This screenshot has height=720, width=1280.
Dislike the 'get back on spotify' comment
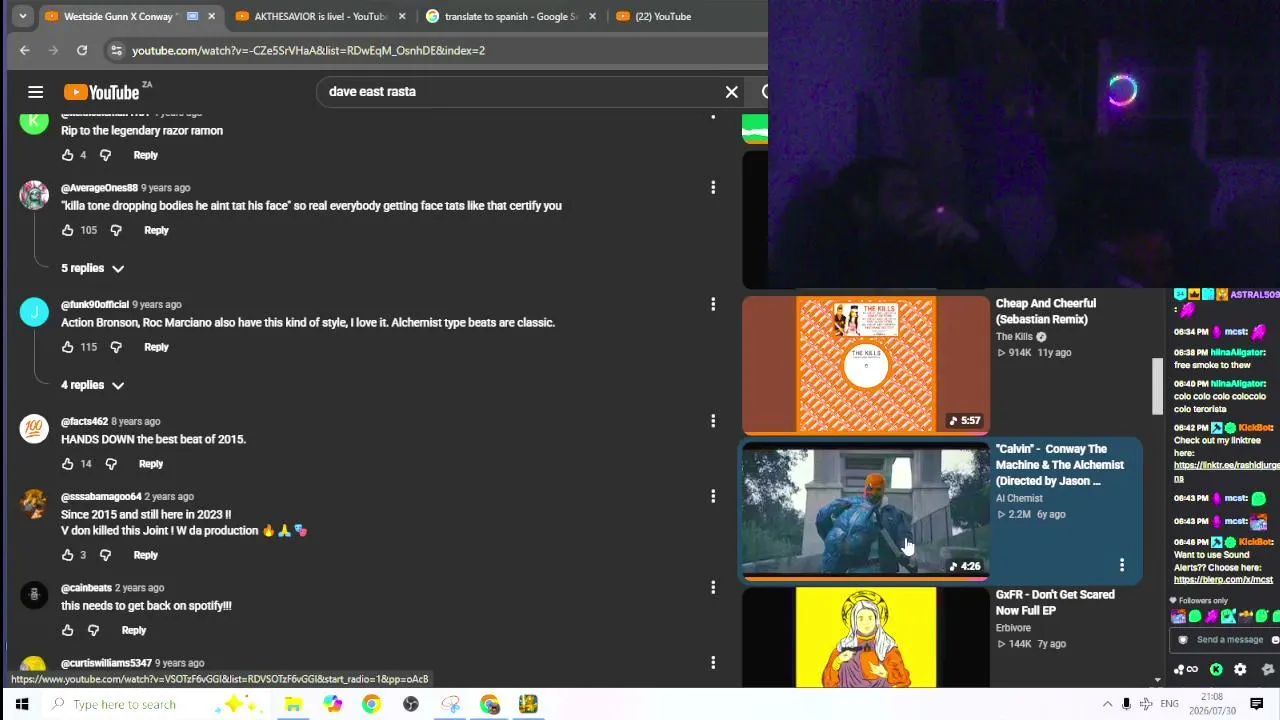(93, 630)
